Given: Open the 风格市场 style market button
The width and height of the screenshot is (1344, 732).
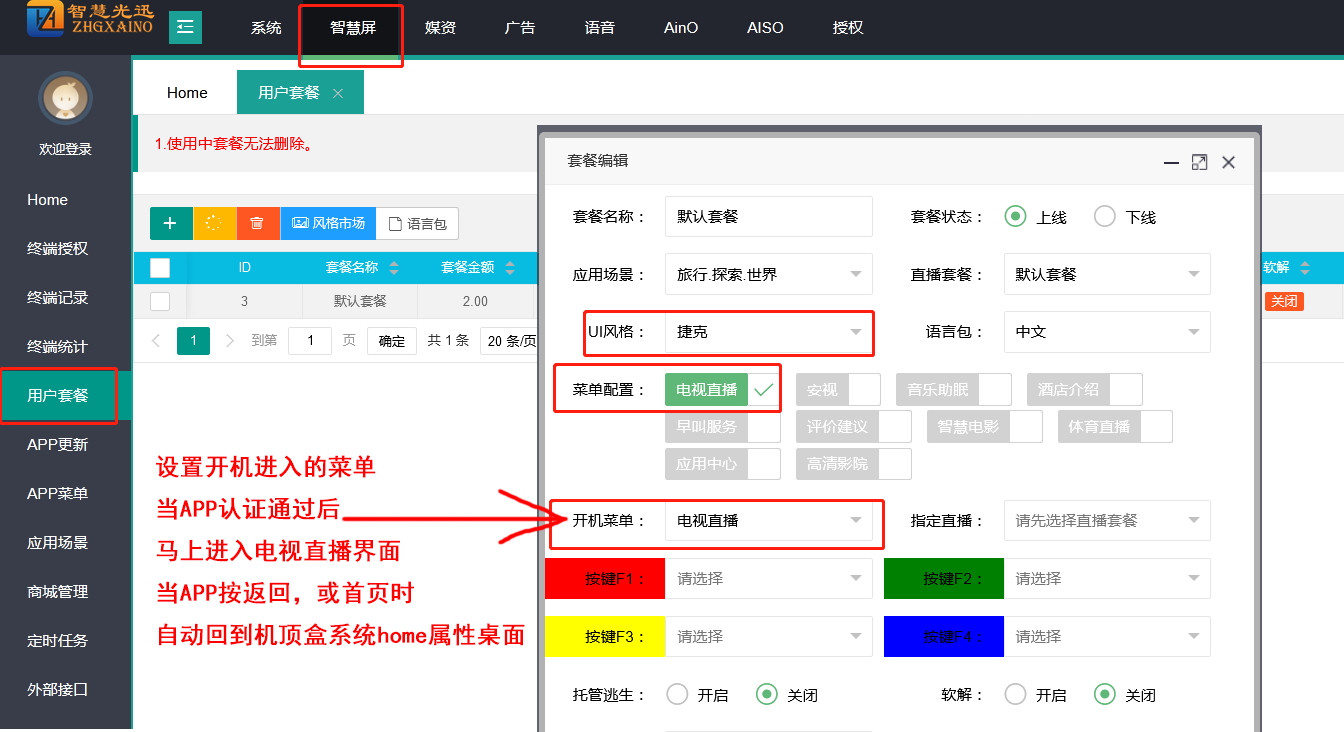Looking at the screenshot, I should [x=328, y=223].
